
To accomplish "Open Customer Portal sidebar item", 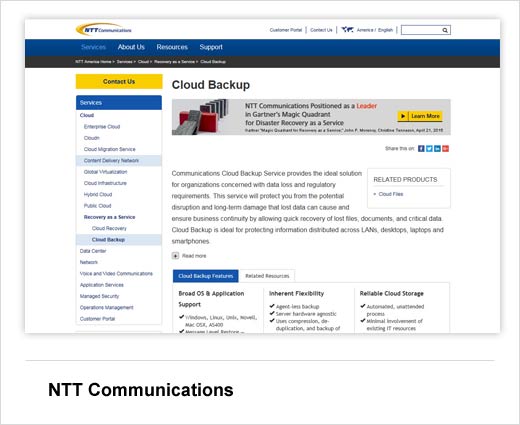I will tap(97, 319).
